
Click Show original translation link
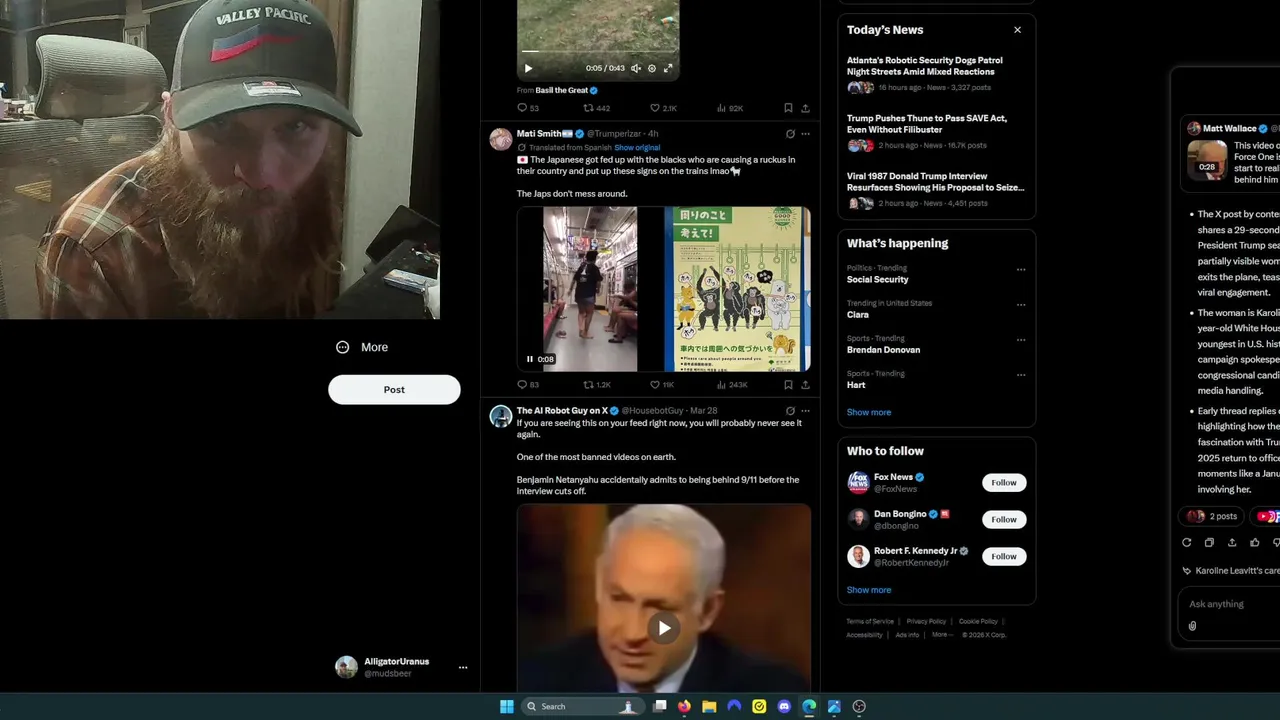(x=637, y=147)
